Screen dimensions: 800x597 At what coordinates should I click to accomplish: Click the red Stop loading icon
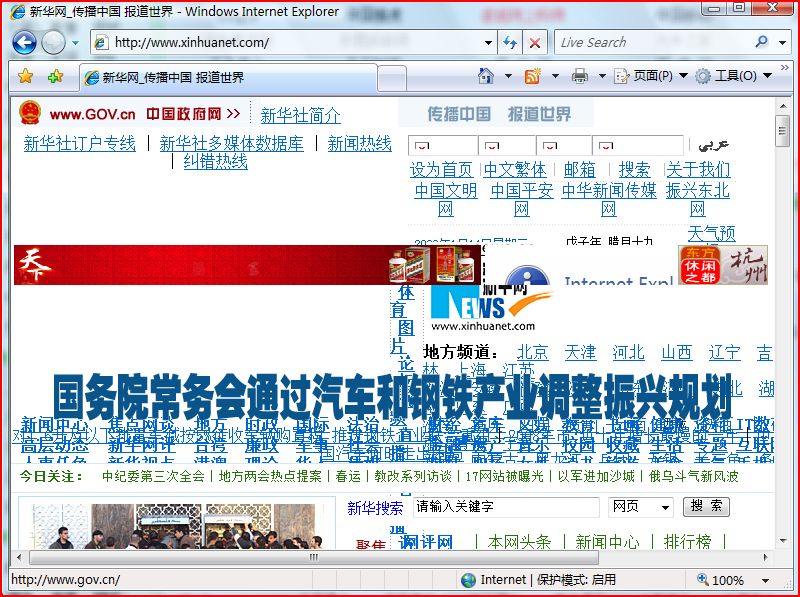[x=535, y=43]
